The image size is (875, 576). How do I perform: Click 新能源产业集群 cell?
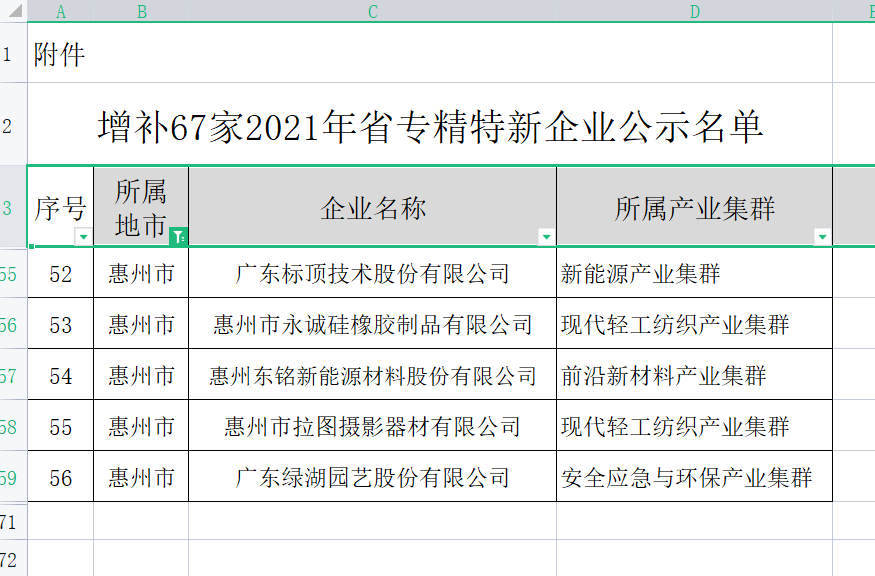[x=694, y=273]
